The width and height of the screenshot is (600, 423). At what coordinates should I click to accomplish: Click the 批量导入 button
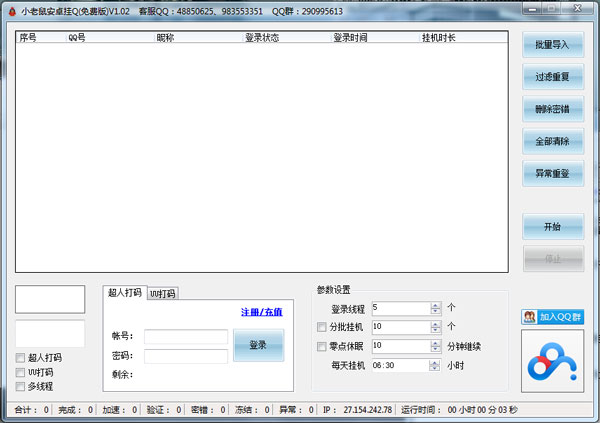click(552, 45)
